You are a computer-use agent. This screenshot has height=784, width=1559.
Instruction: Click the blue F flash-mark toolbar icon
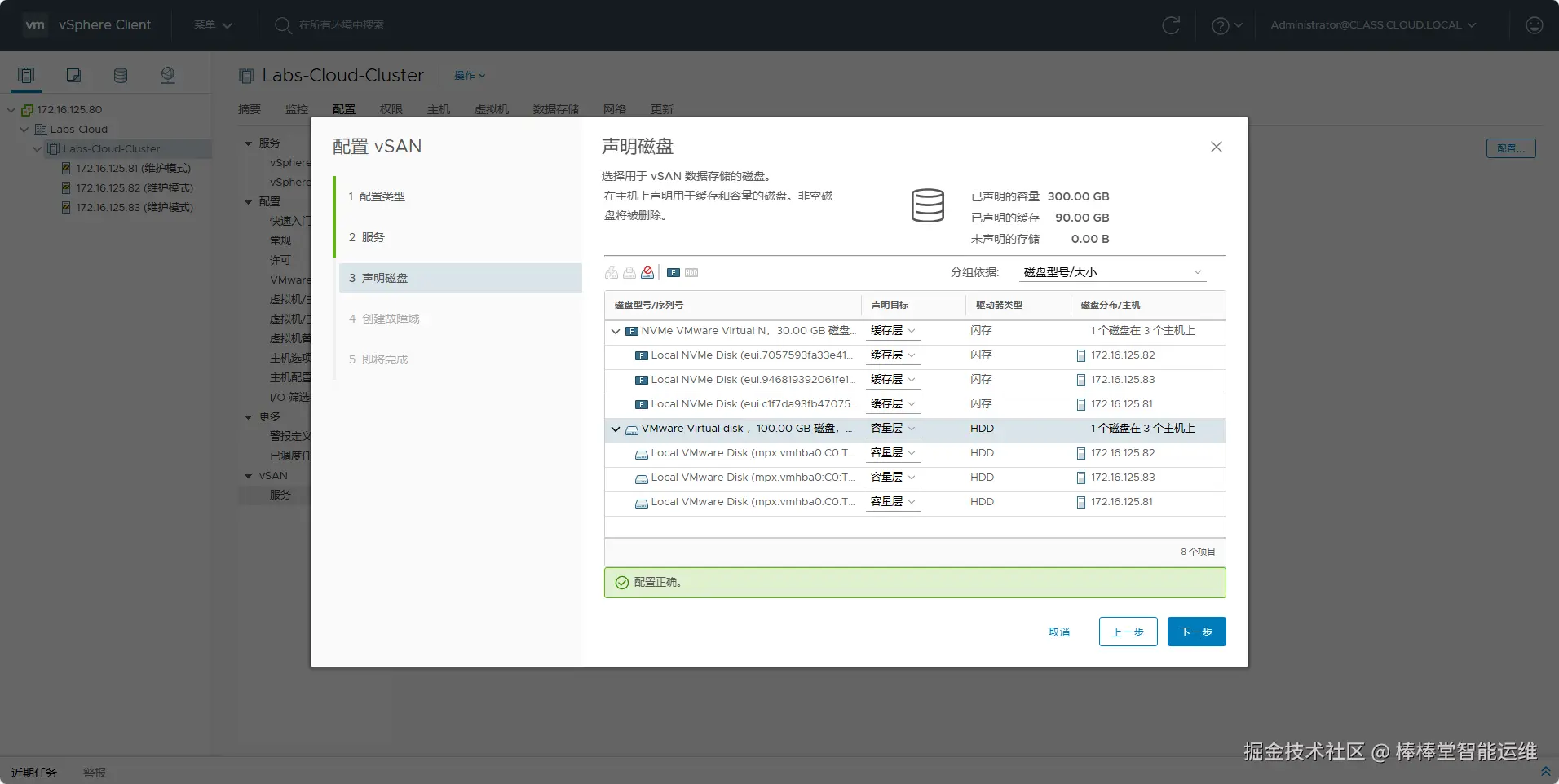coord(674,272)
